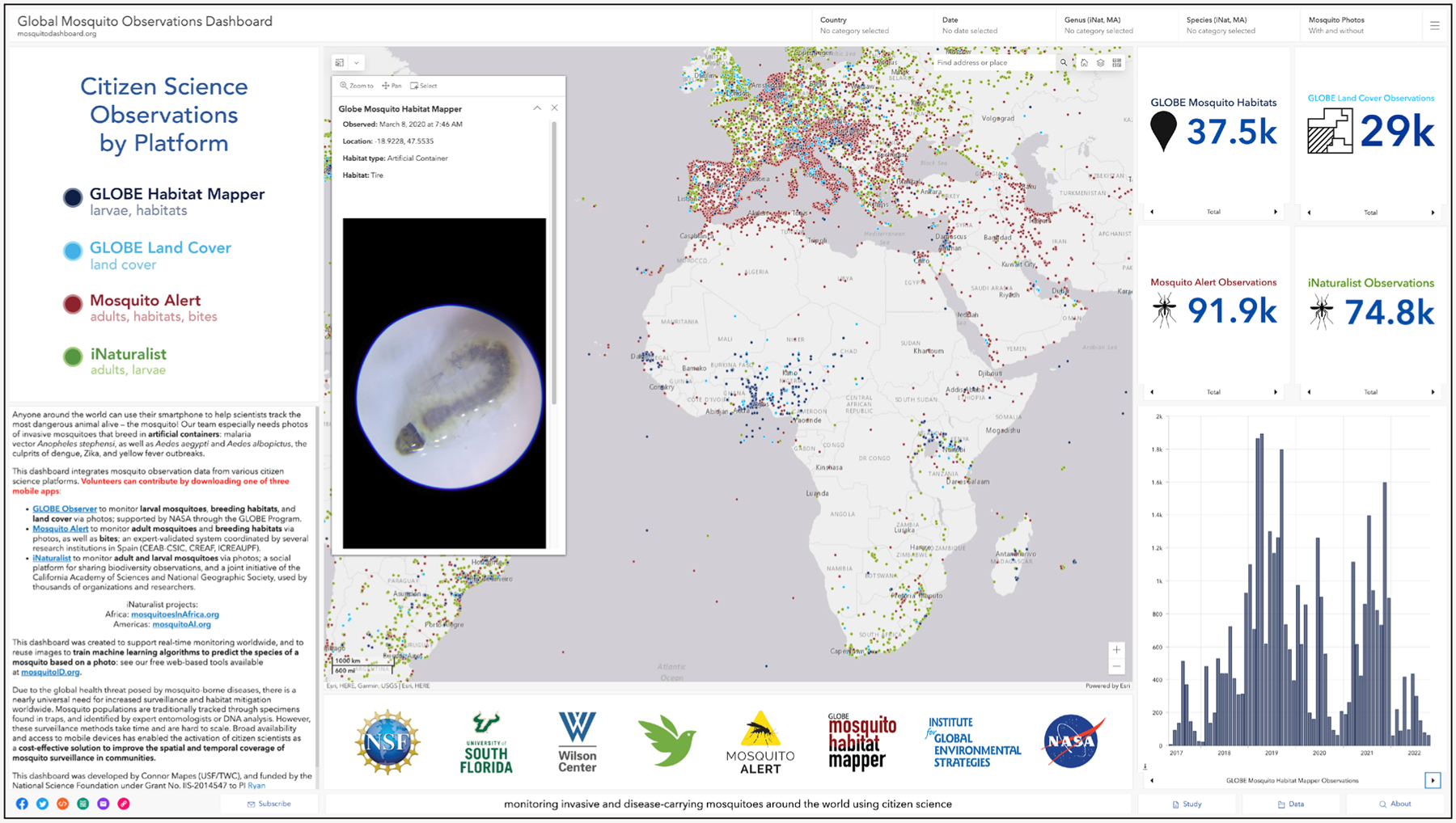The height and width of the screenshot is (823, 1456).
Task: Click the map search magnifier icon
Action: pos(1064,63)
